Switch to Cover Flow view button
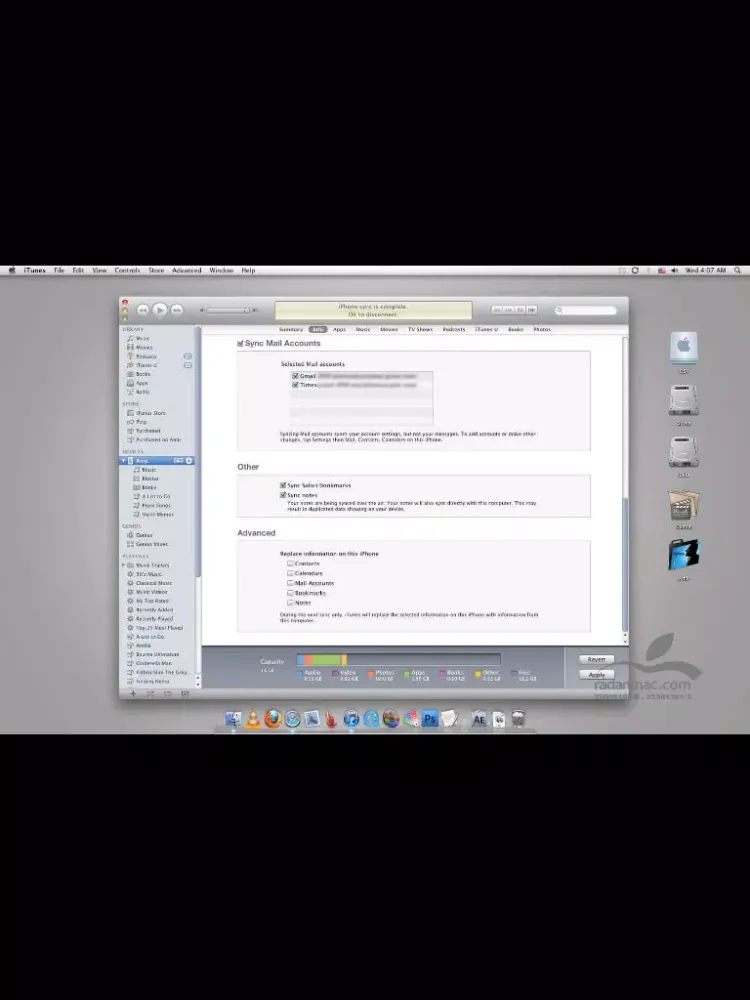 pos(531,310)
